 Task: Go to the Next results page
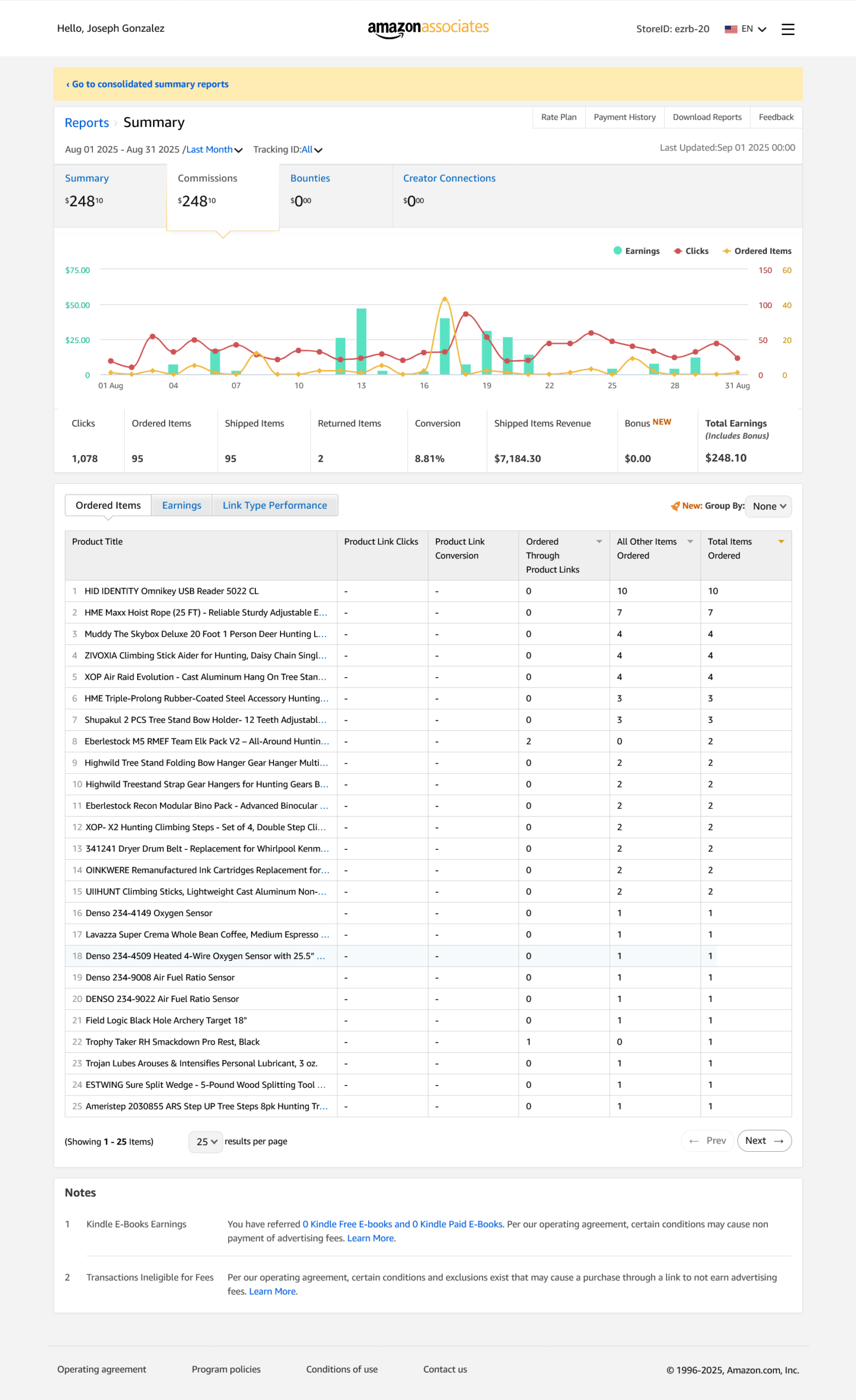tap(764, 1140)
